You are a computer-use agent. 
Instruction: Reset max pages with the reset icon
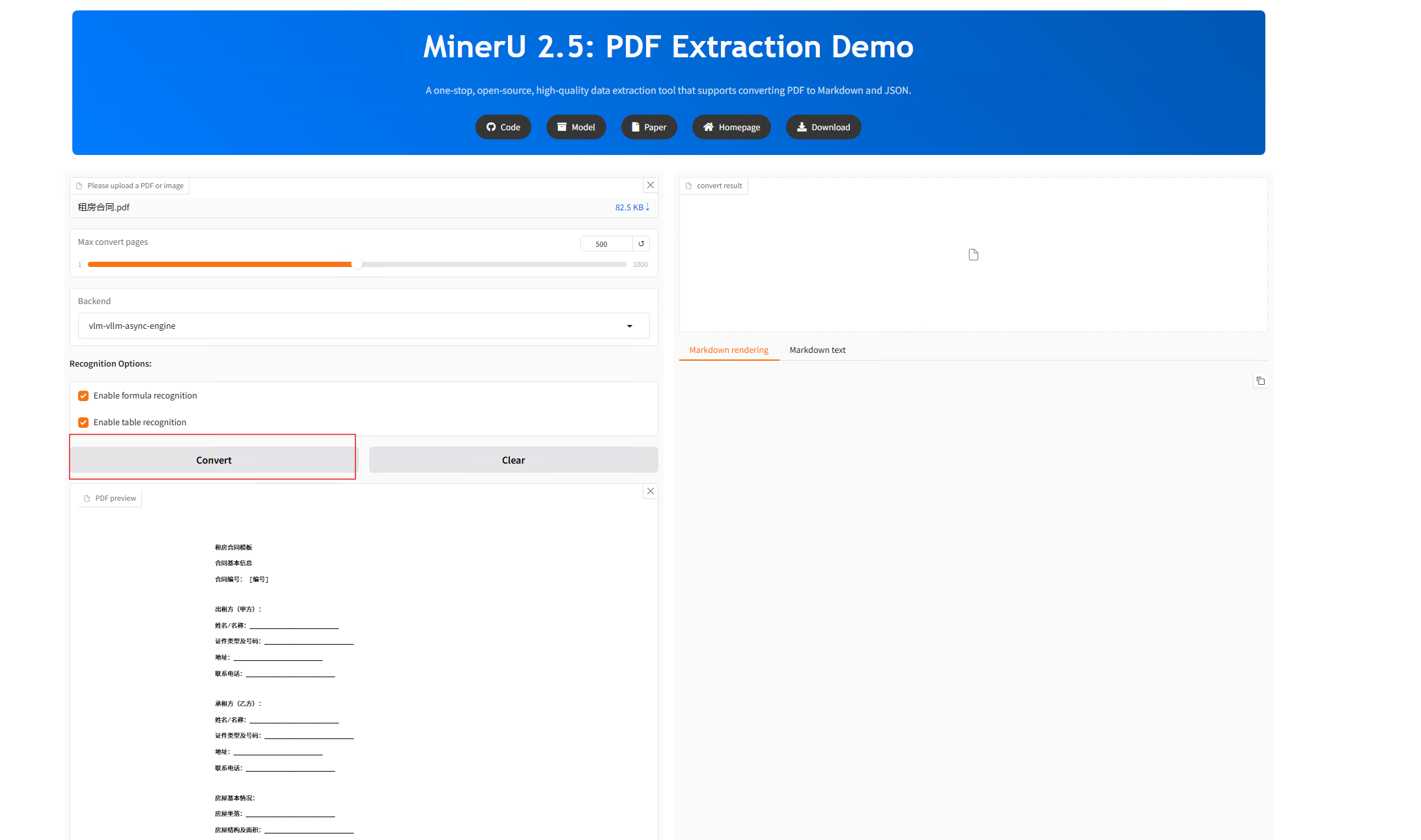pyautogui.click(x=641, y=244)
